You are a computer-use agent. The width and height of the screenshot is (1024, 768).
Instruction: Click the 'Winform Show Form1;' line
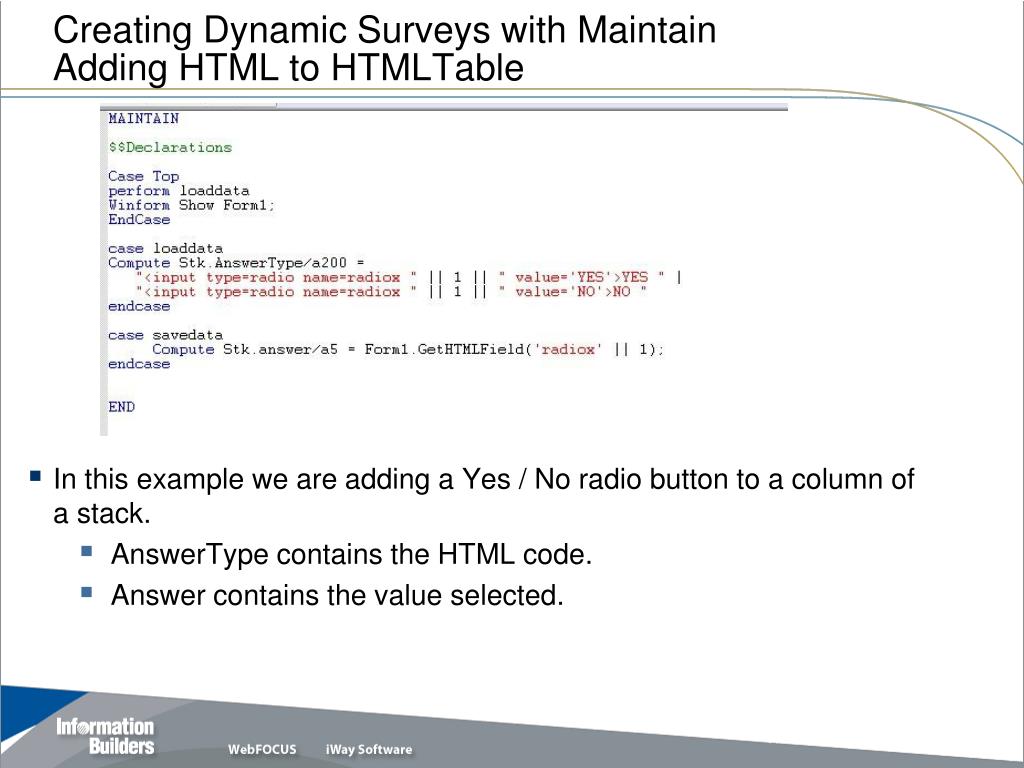point(192,205)
